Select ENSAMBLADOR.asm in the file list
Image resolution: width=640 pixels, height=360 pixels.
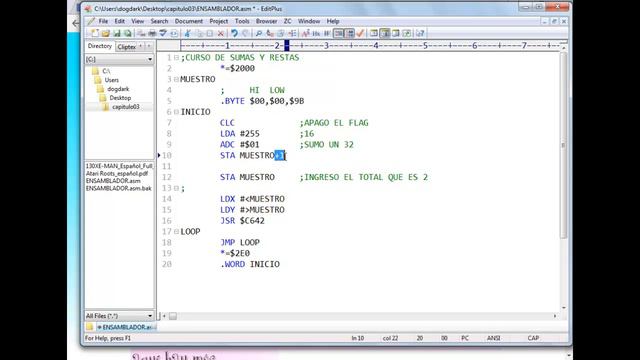point(113,181)
